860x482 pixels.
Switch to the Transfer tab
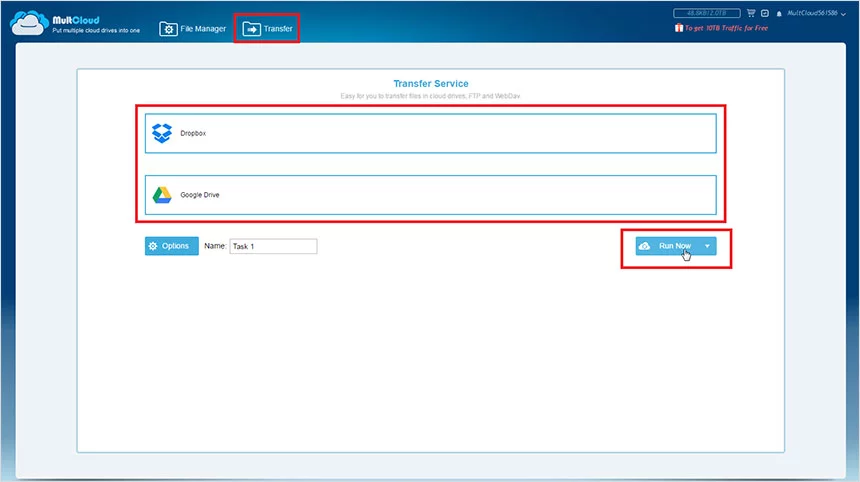pyautogui.click(x=267, y=29)
